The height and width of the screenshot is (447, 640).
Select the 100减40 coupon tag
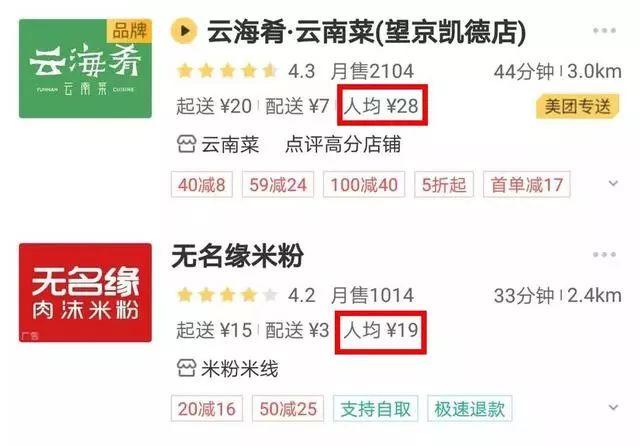(x=364, y=185)
